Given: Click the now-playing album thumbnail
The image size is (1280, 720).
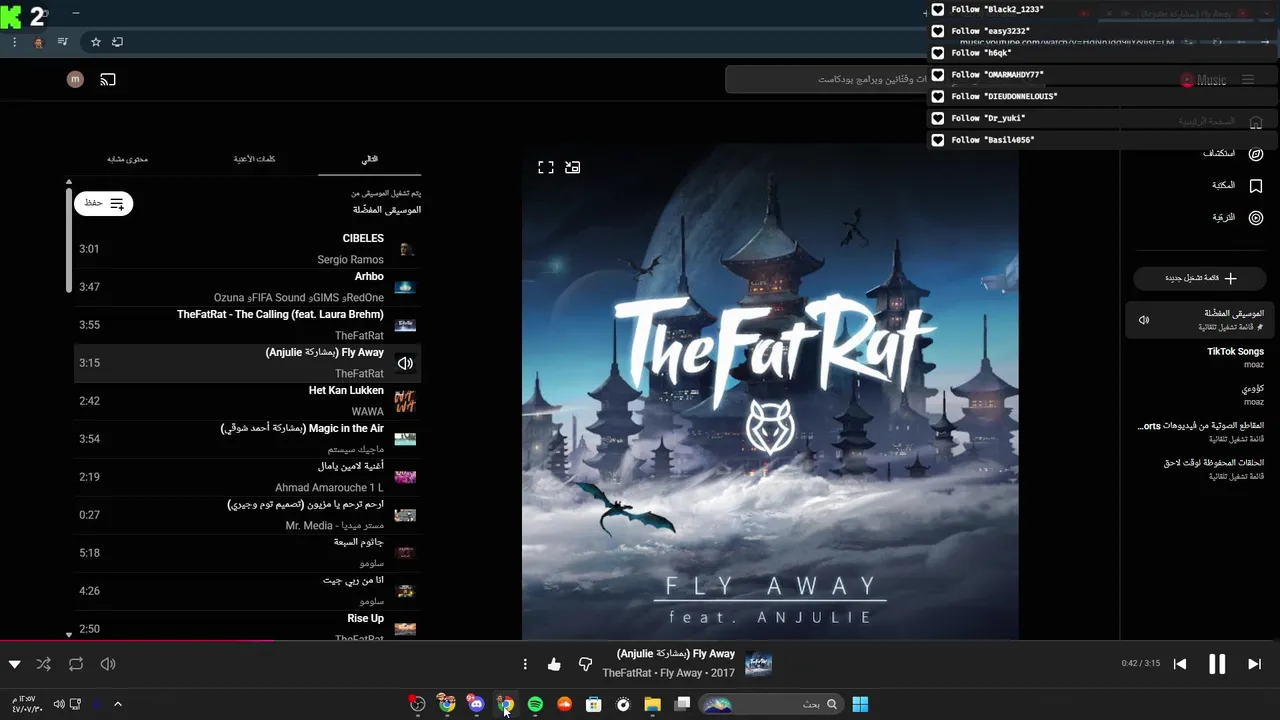Looking at the screenshot, I should 759,664.
